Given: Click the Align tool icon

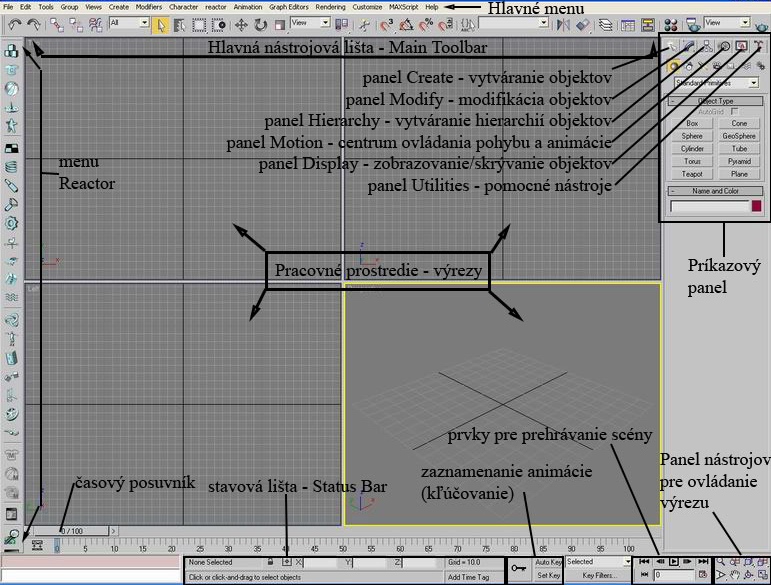Looking at the screenshot, I should (583, 25).
